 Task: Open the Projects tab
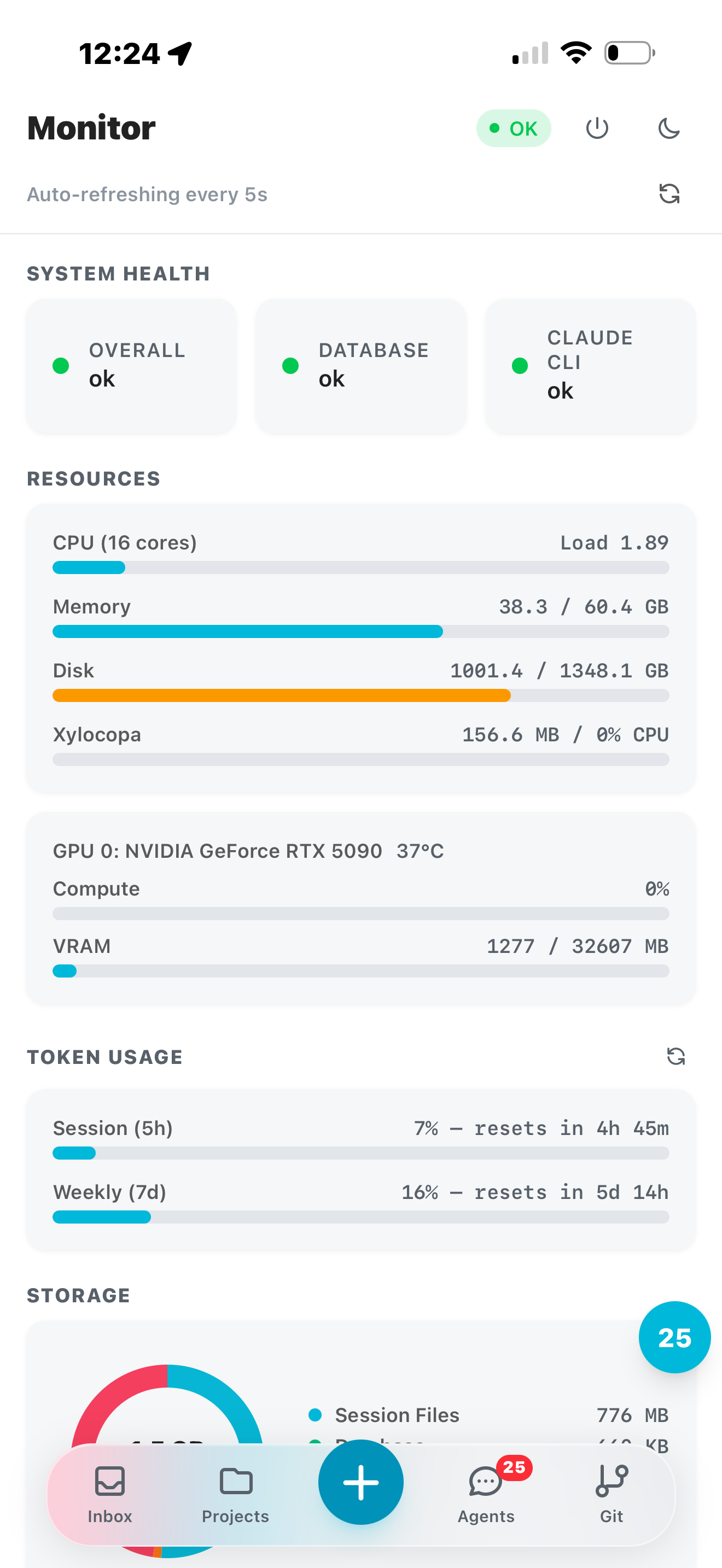coord(236,1495)
